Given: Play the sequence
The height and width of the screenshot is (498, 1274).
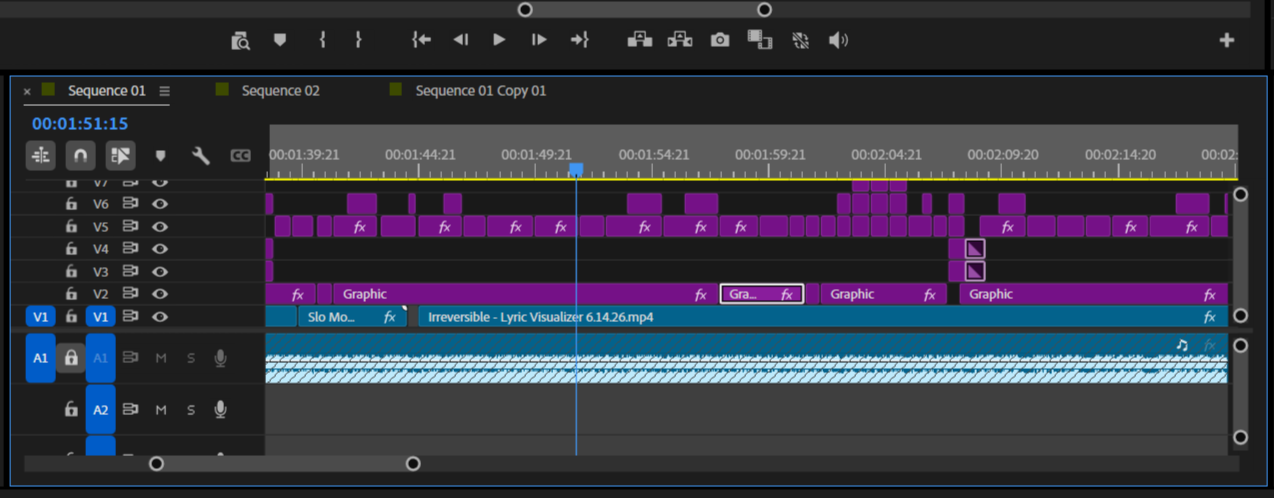Looking at the screenshot, I should point(499,40).
